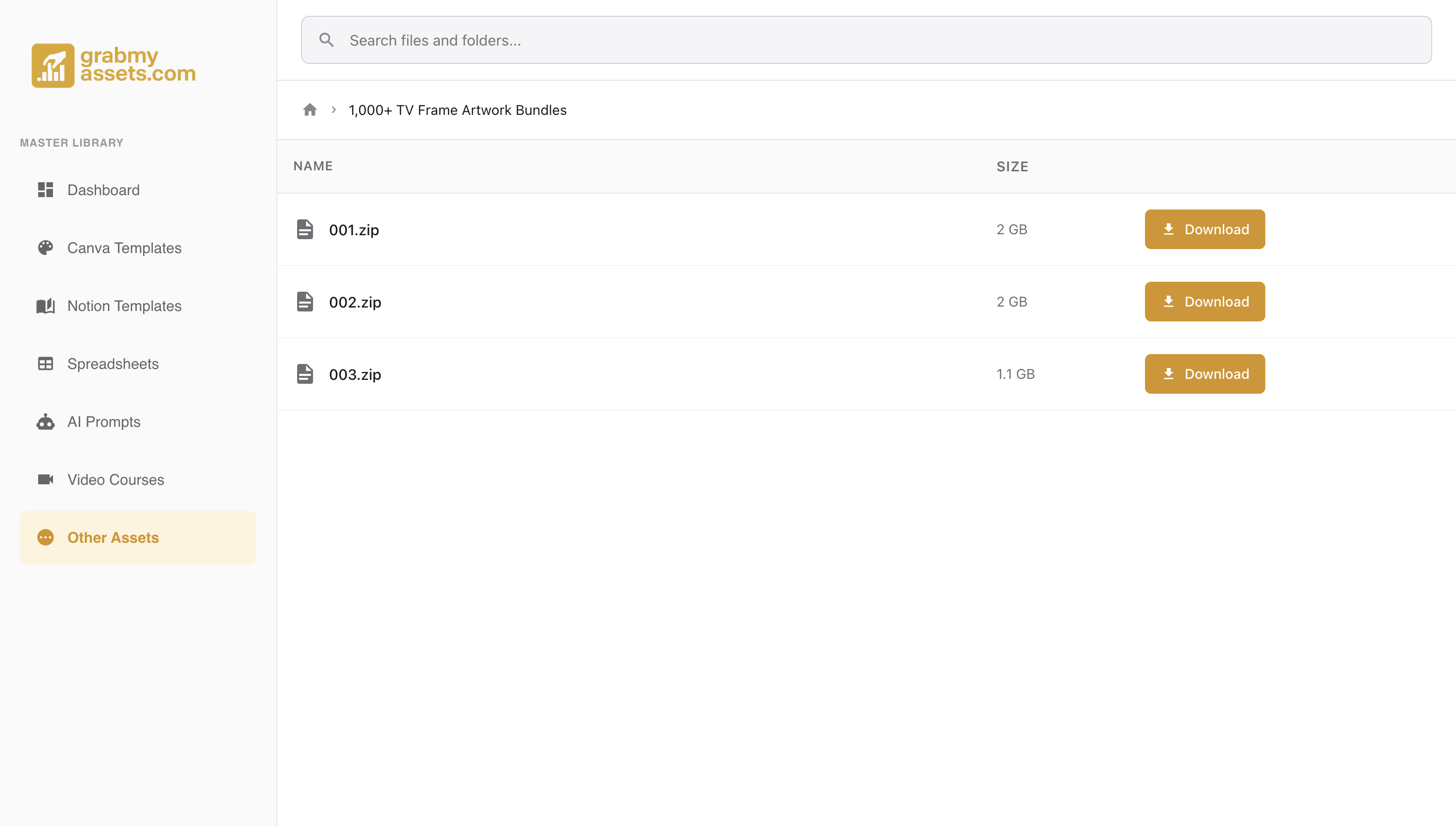Download the 002.zip file
The image size is (1456, 827).
click(1204, 302)
